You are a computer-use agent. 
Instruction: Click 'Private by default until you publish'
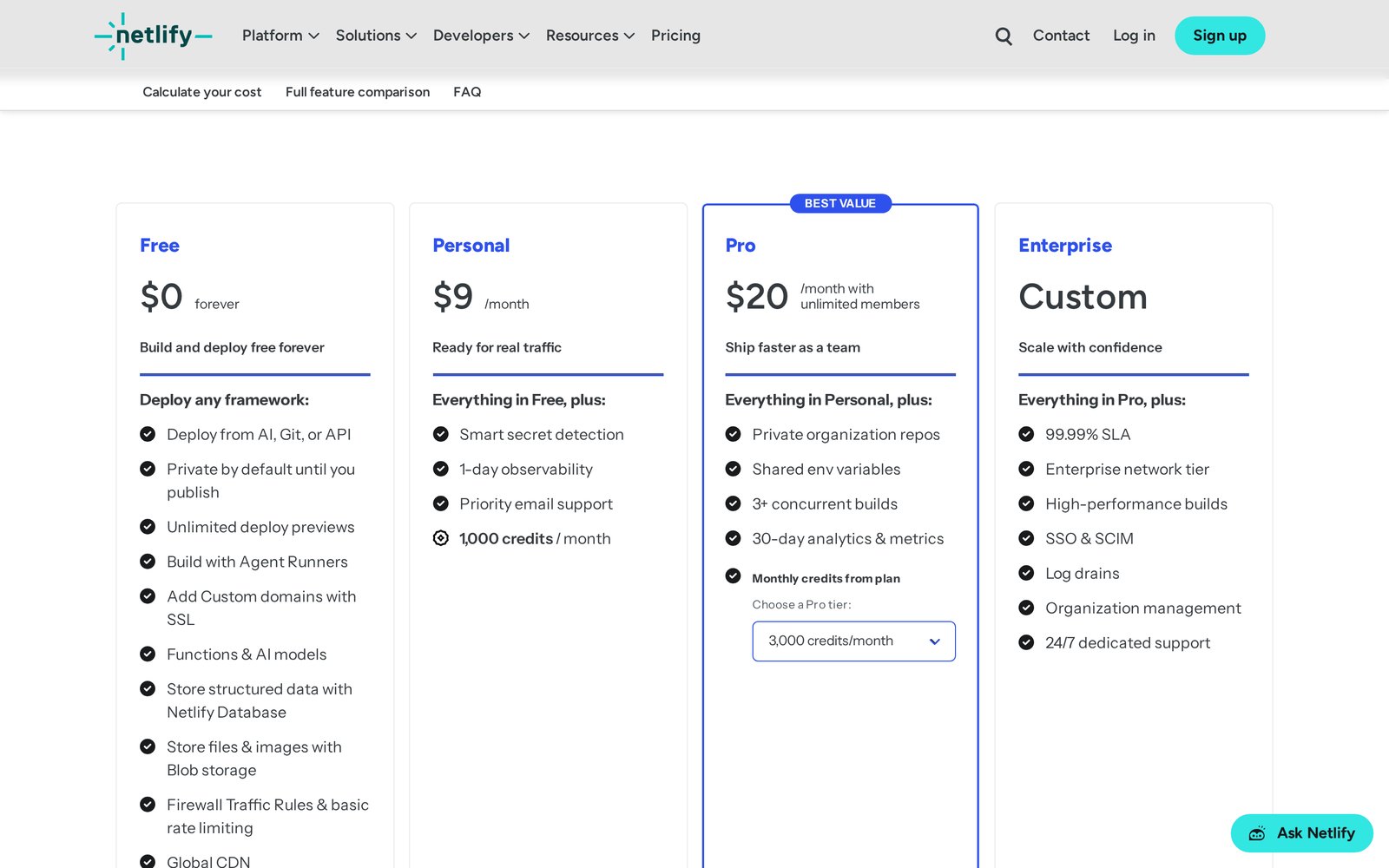[260, 481]
